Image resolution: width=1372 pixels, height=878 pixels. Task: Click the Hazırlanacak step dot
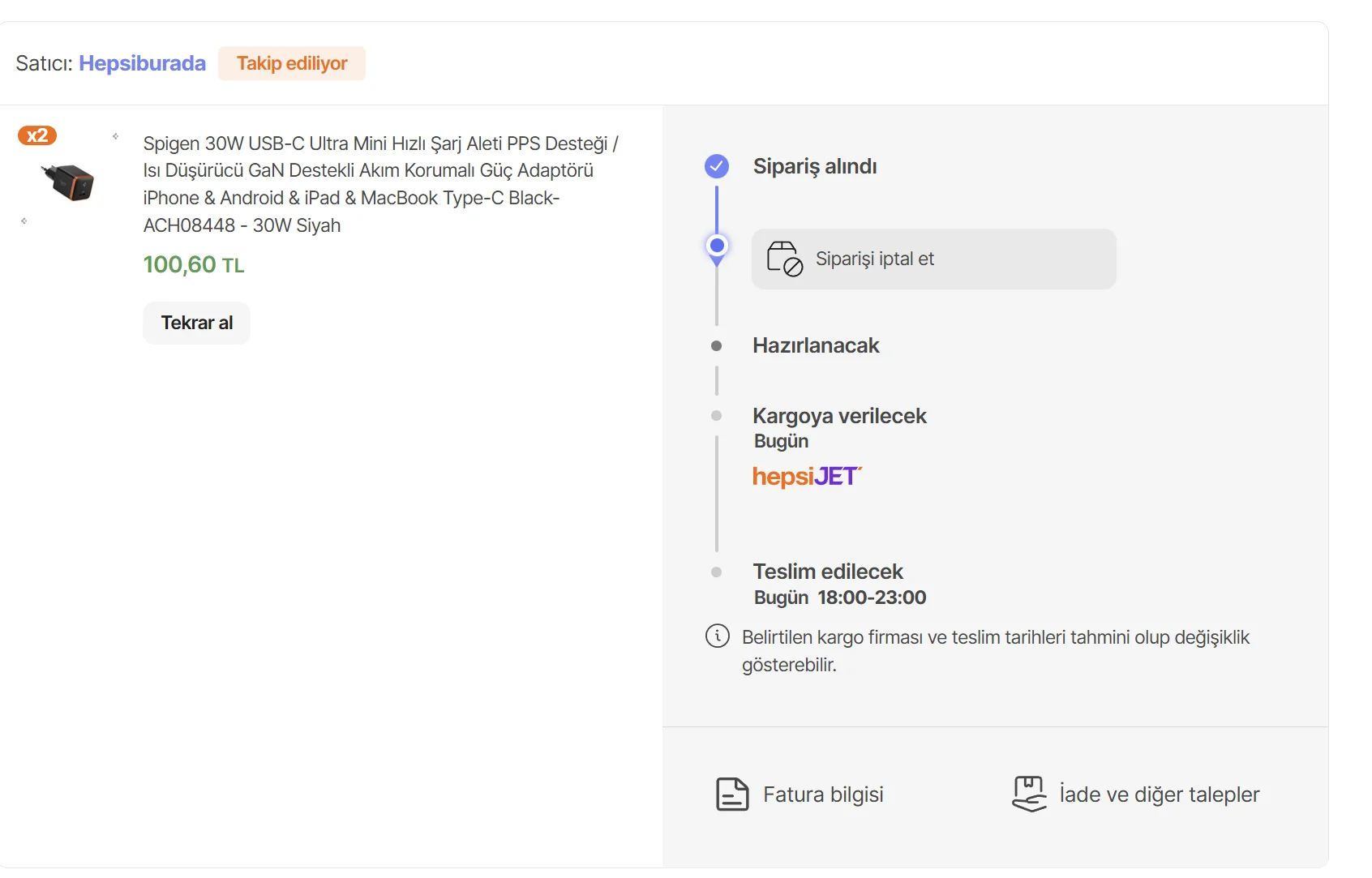[x=717, y=346]
